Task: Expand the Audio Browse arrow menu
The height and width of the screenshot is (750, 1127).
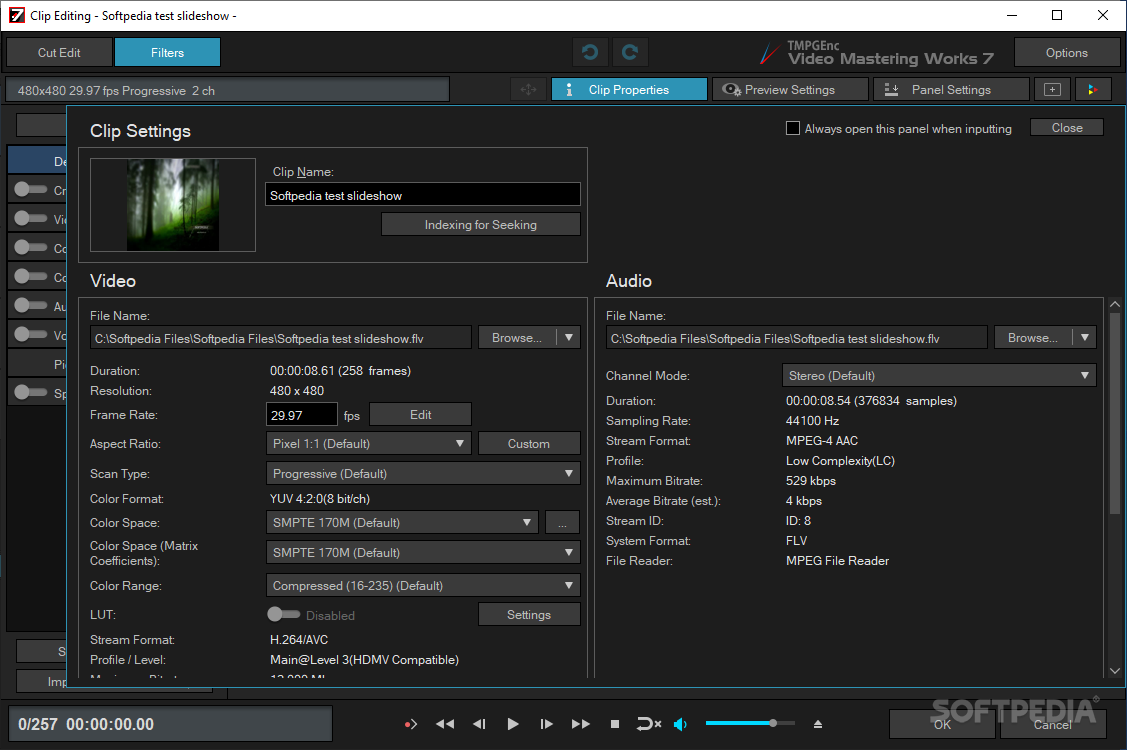Action: coord(1085,337)
